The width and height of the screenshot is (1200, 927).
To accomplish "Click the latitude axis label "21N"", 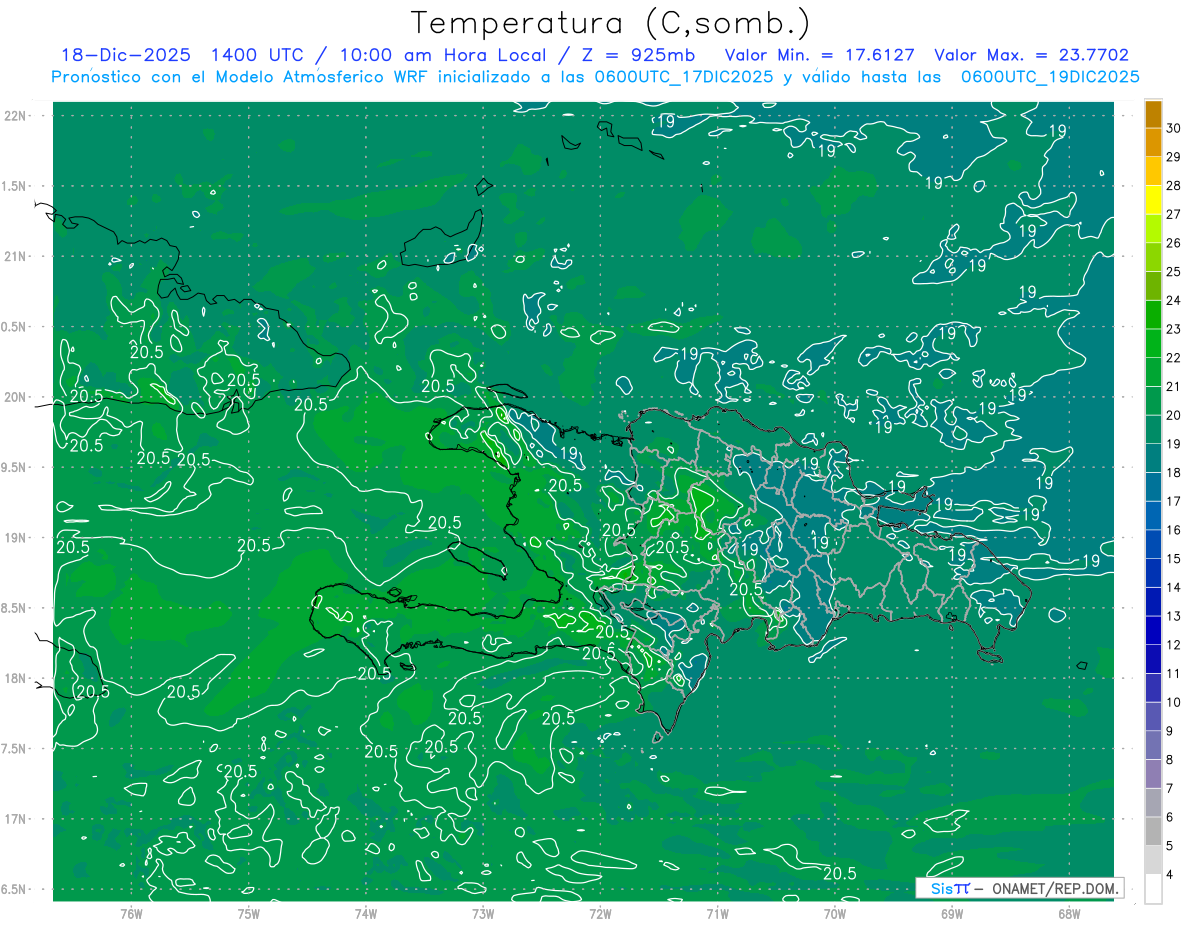I will point(16,256).
